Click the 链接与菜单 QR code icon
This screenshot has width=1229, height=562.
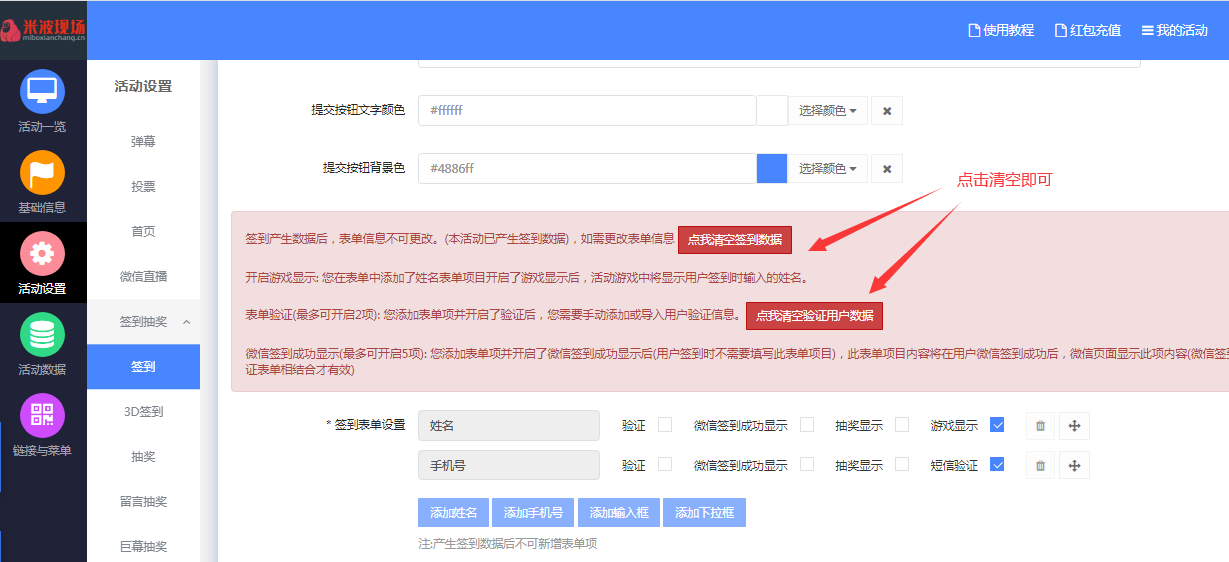click(42, 416)
